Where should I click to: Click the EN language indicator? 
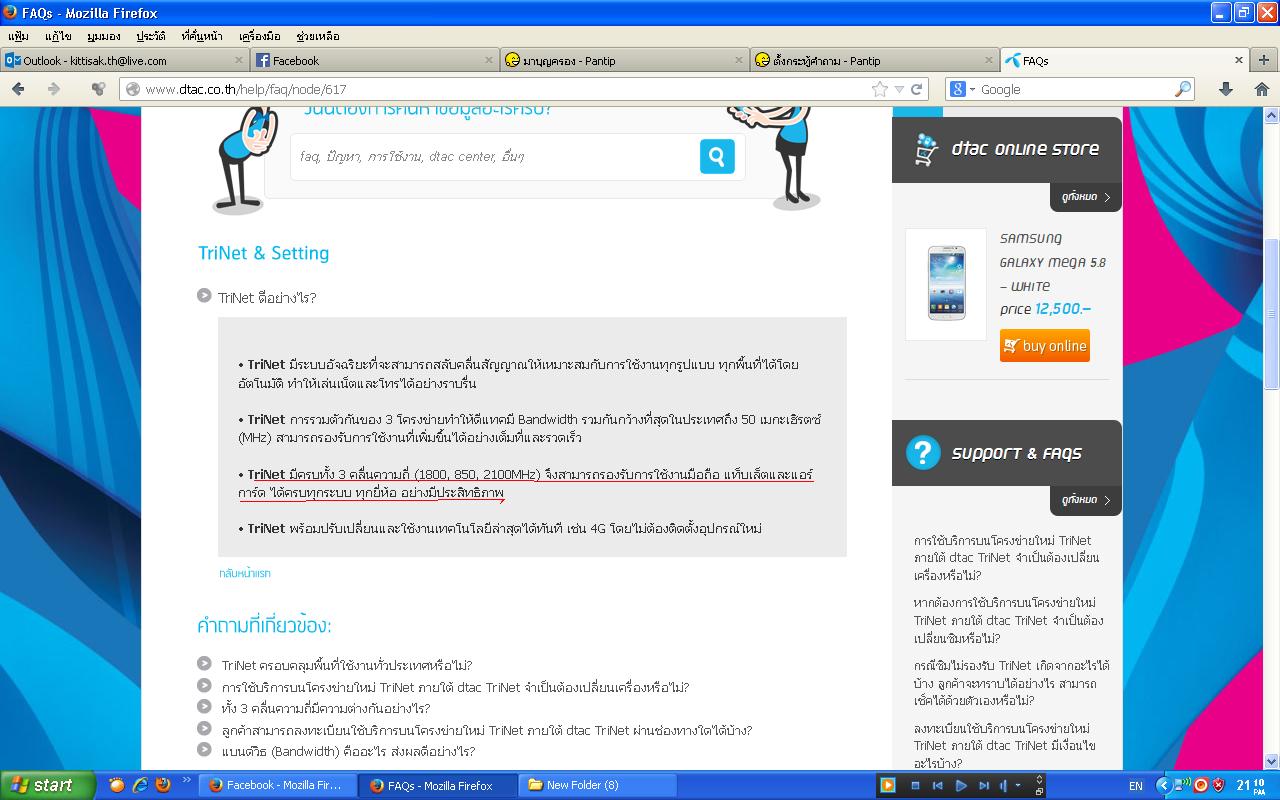pyautogui.click(x=1136, y=786)
